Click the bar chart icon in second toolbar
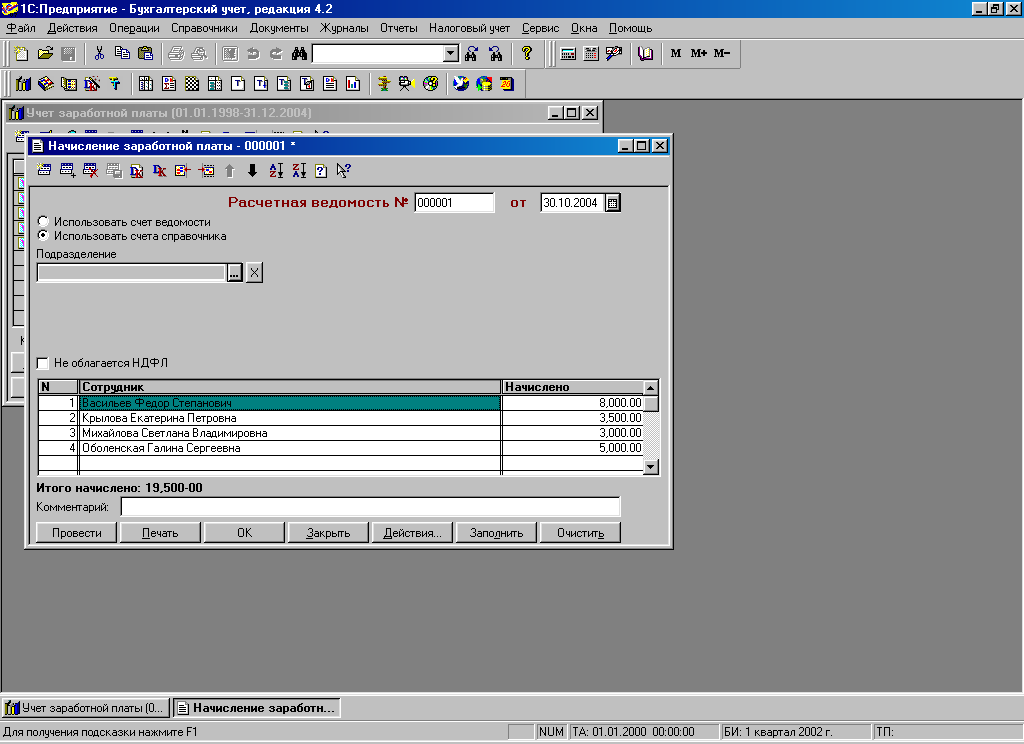 [x=353, y=84]
